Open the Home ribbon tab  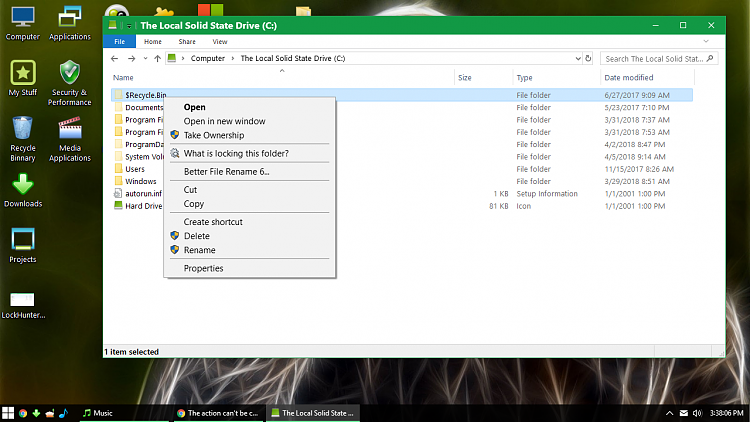click(x=153, y=42)
